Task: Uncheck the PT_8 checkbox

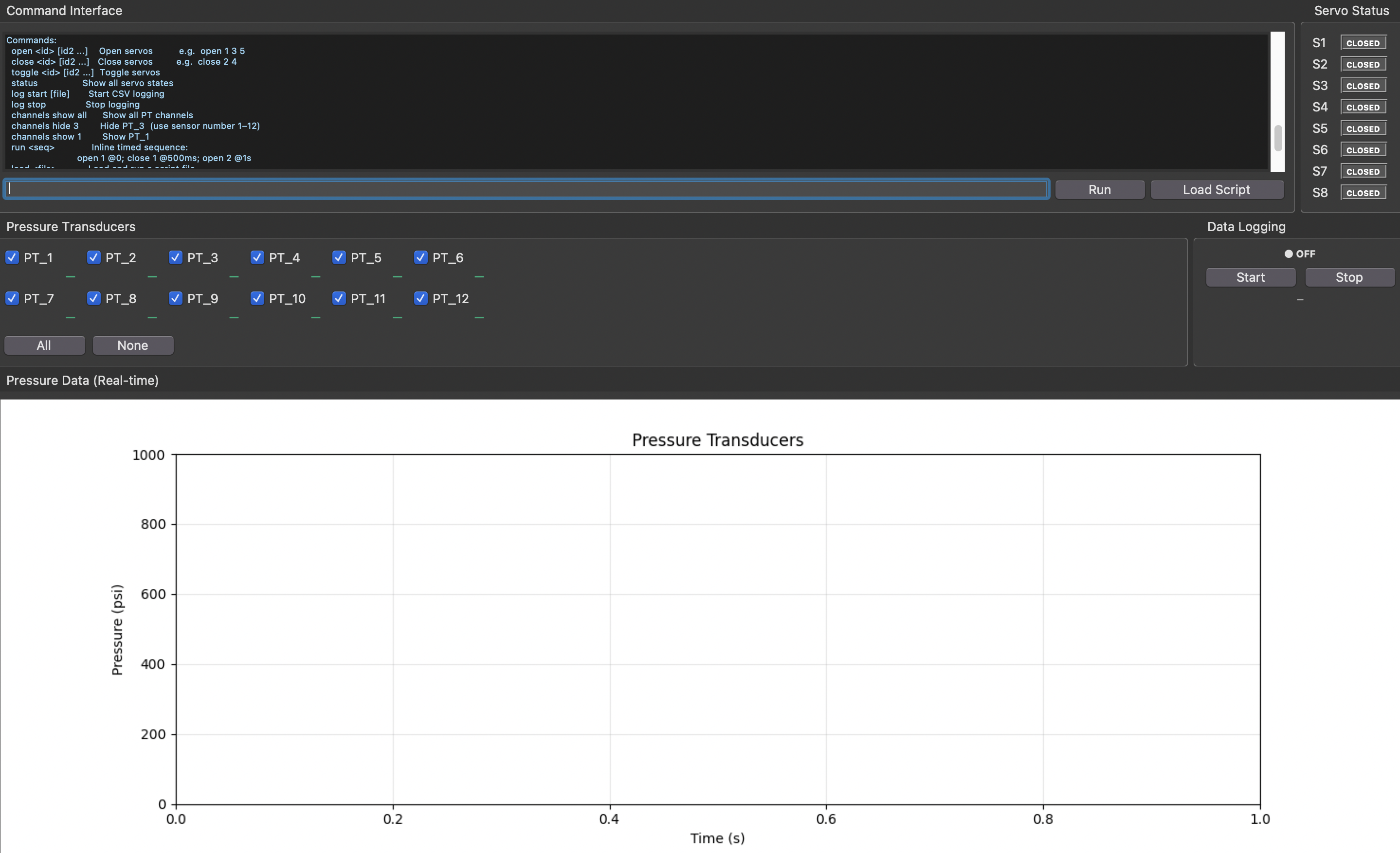Action: pyautogui.click(x=94, y=298)
